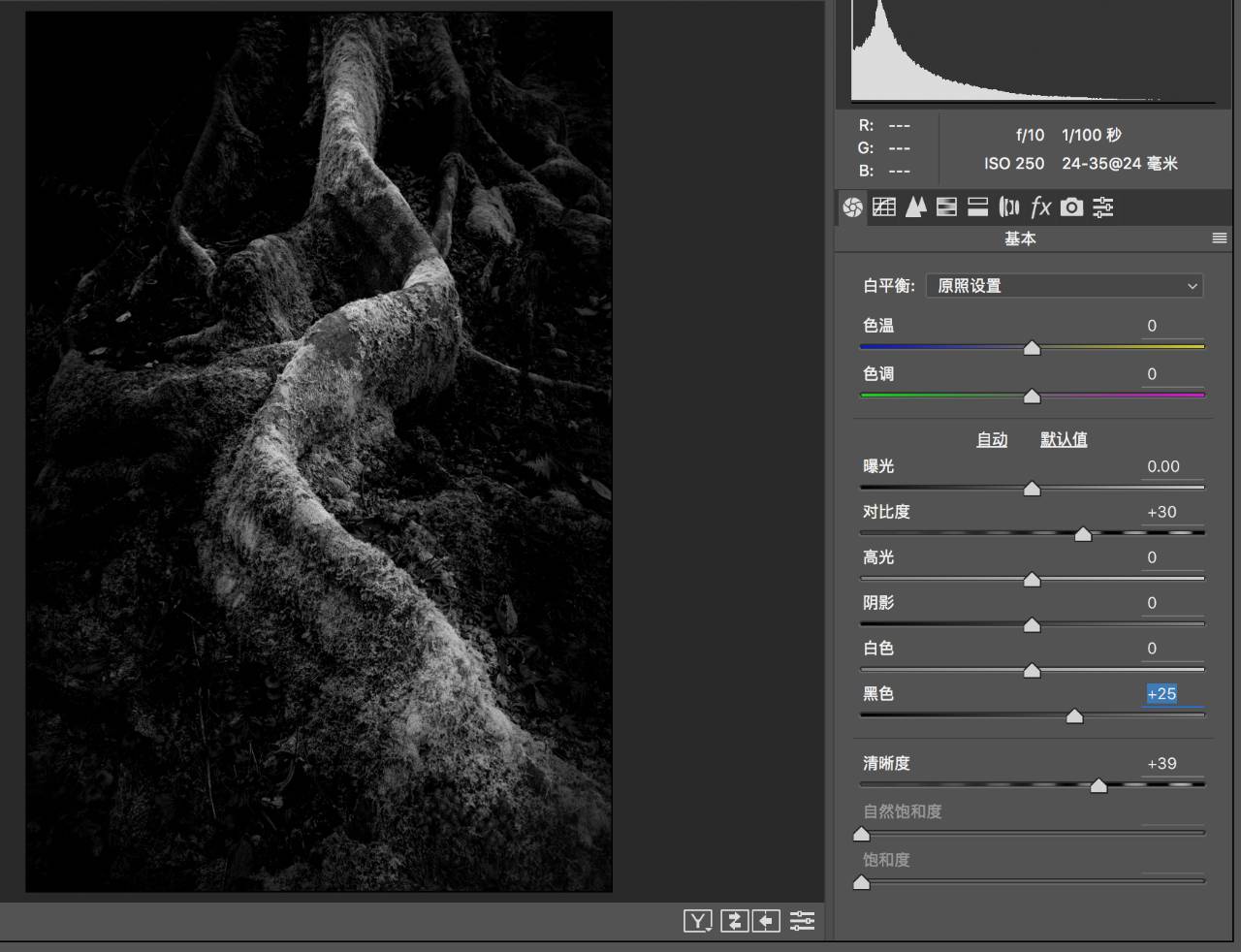1241x952 pixels.
Task: Toggle panel settings preview sliders icon
Action: click(x=802, y=921)
